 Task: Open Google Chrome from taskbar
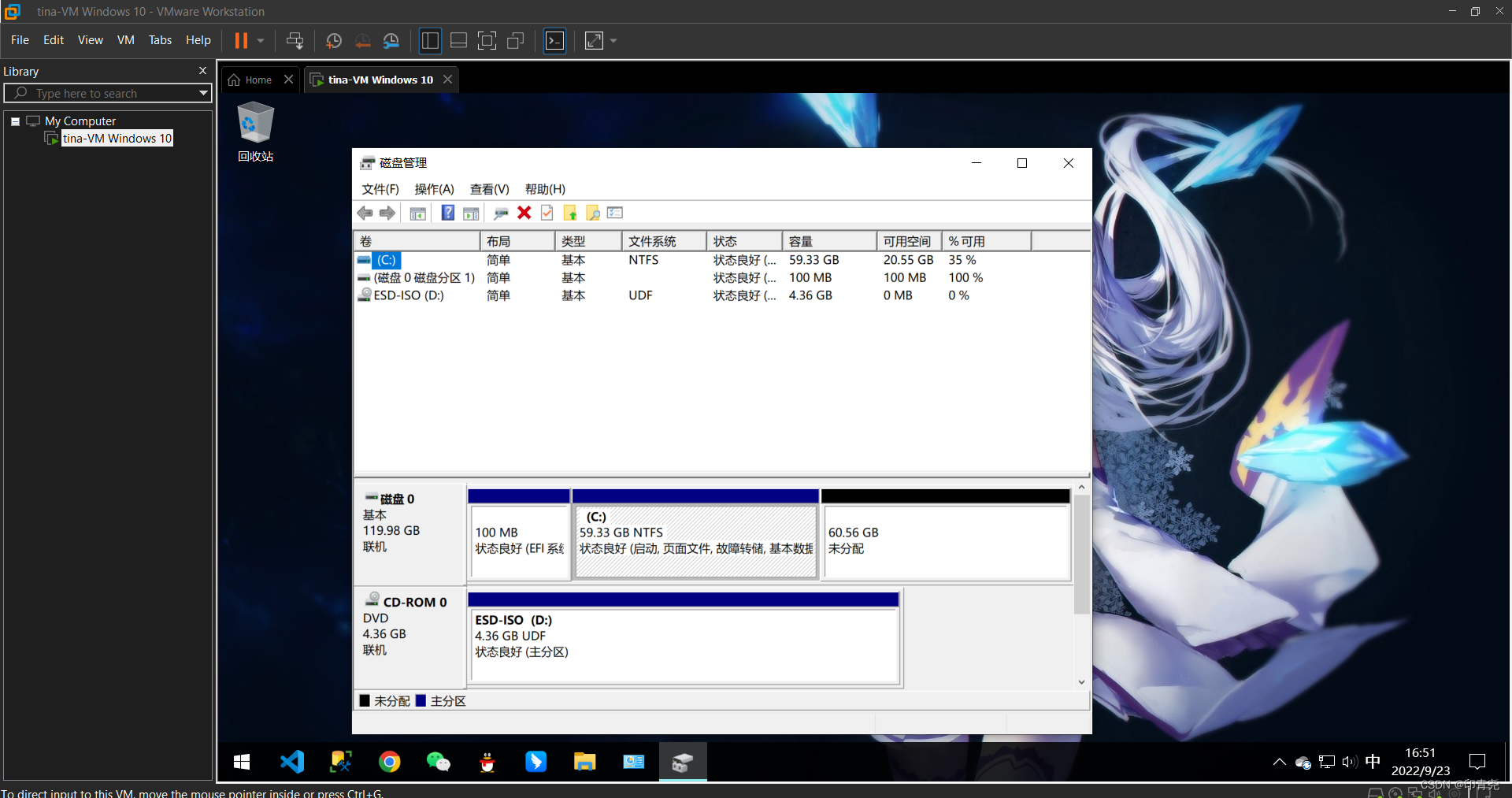pyautogui.click(x=389, y=762)
